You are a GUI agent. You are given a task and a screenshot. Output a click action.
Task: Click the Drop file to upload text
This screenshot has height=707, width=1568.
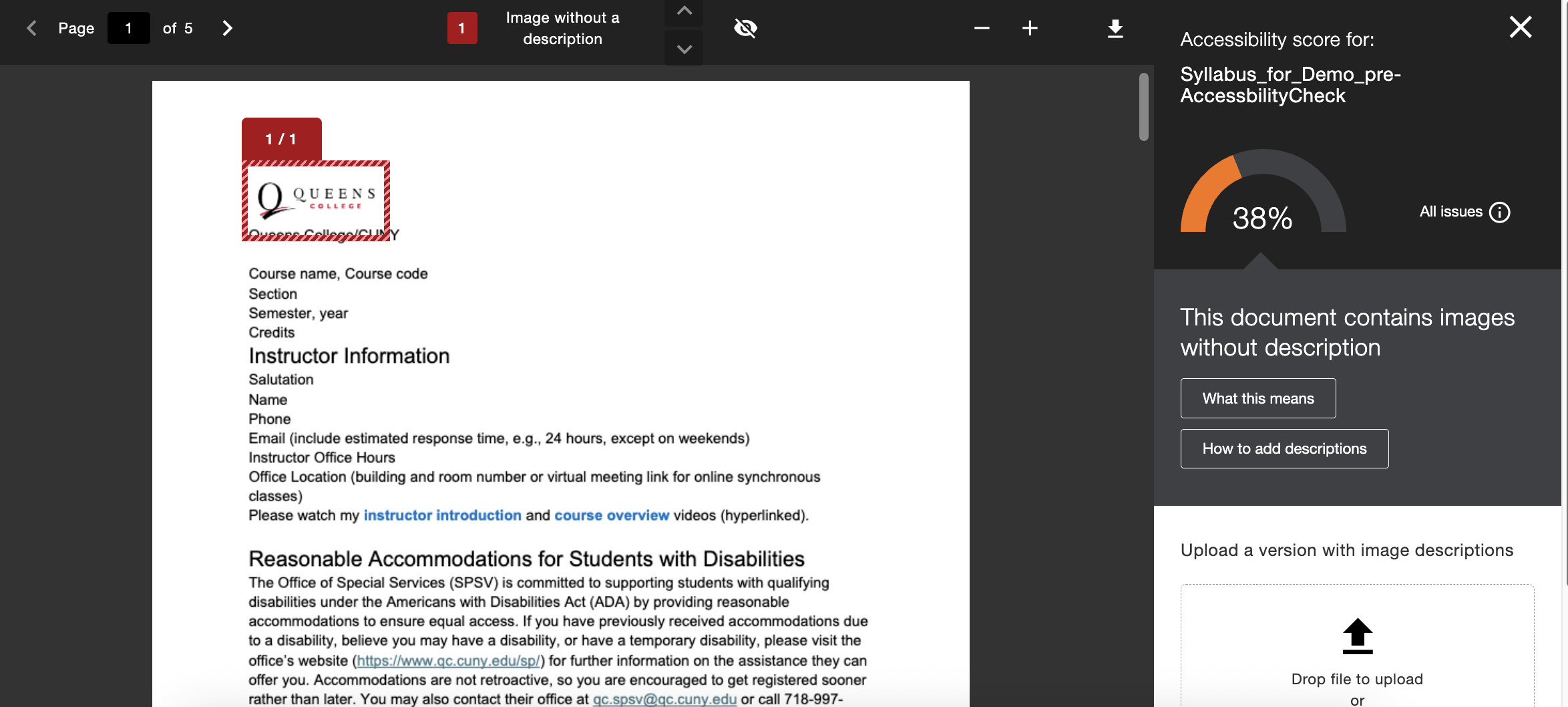pos(1357,679)
